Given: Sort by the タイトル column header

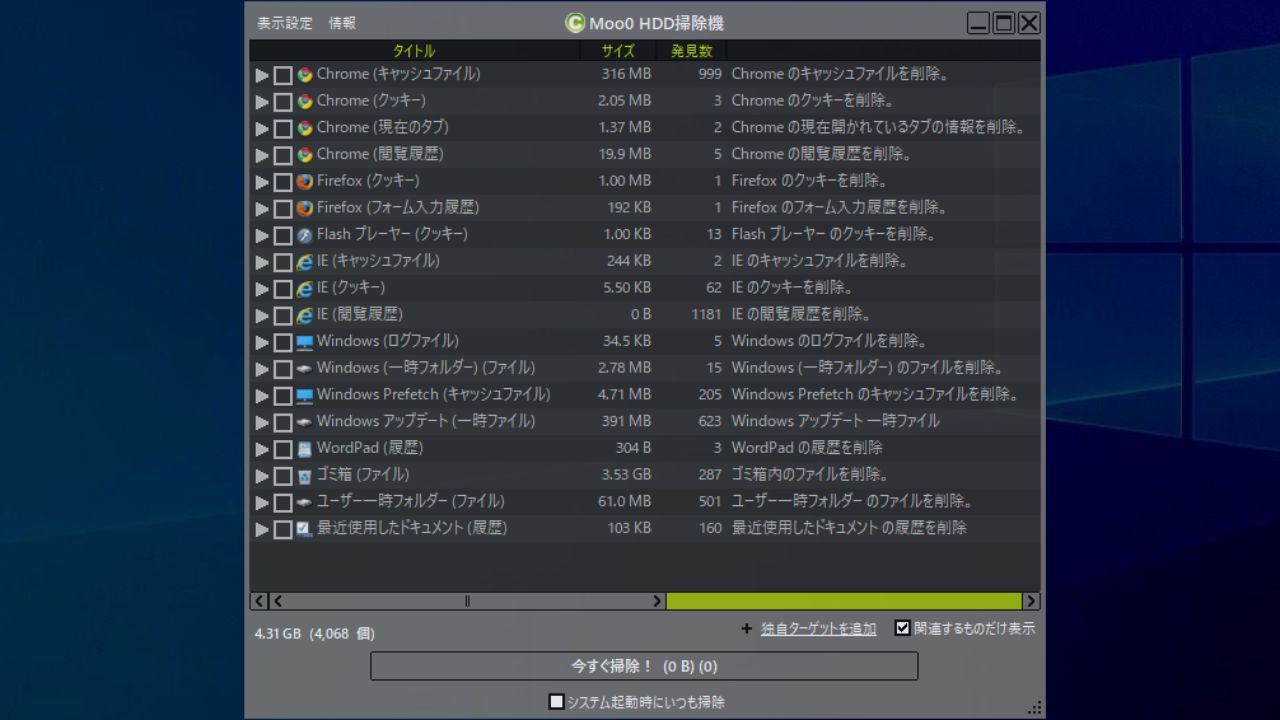Looking at the screenshot, I should (x=414, y=51).
